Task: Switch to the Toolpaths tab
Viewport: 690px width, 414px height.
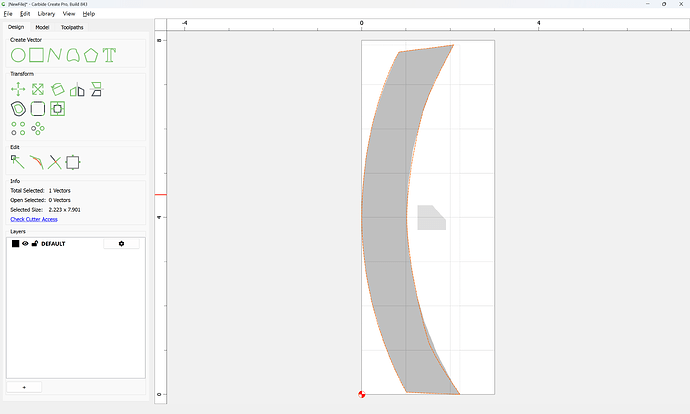Action: (x=72, y=27)
